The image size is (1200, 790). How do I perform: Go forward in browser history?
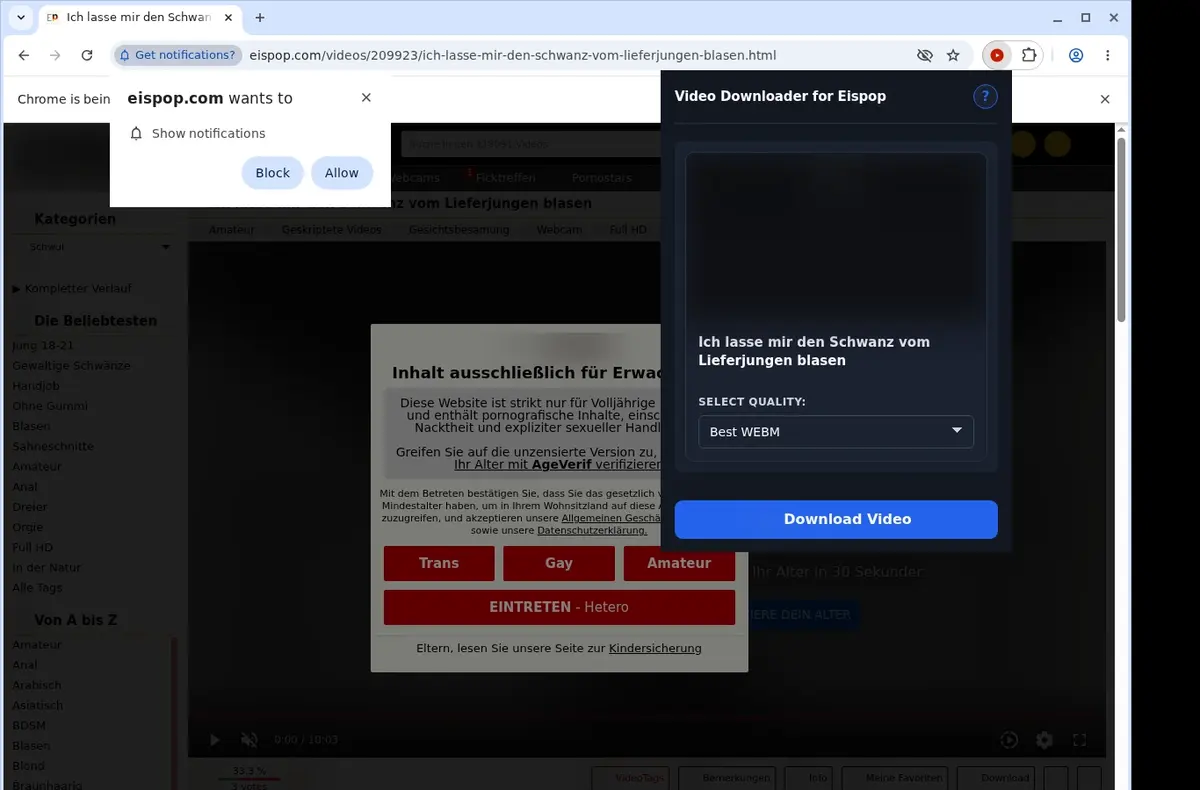pyautogui.click(x=55, y=56)
